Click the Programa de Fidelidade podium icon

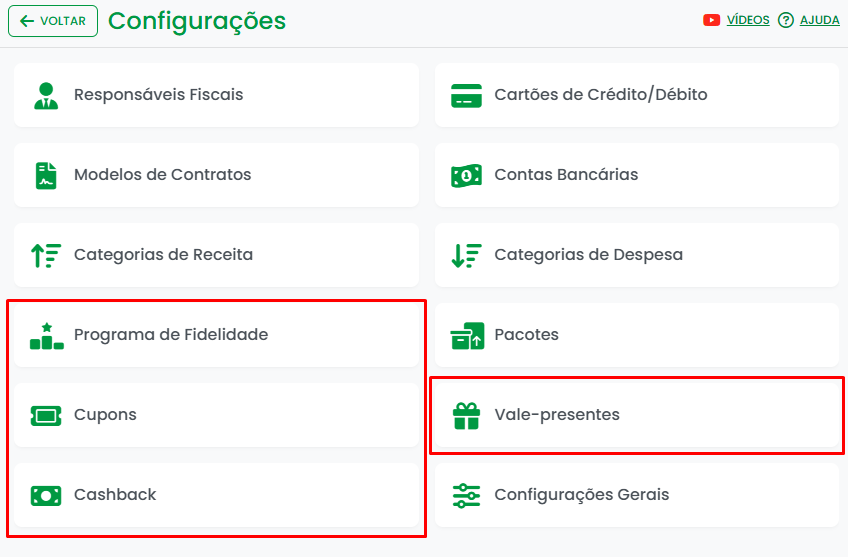(x=46, y=335)
